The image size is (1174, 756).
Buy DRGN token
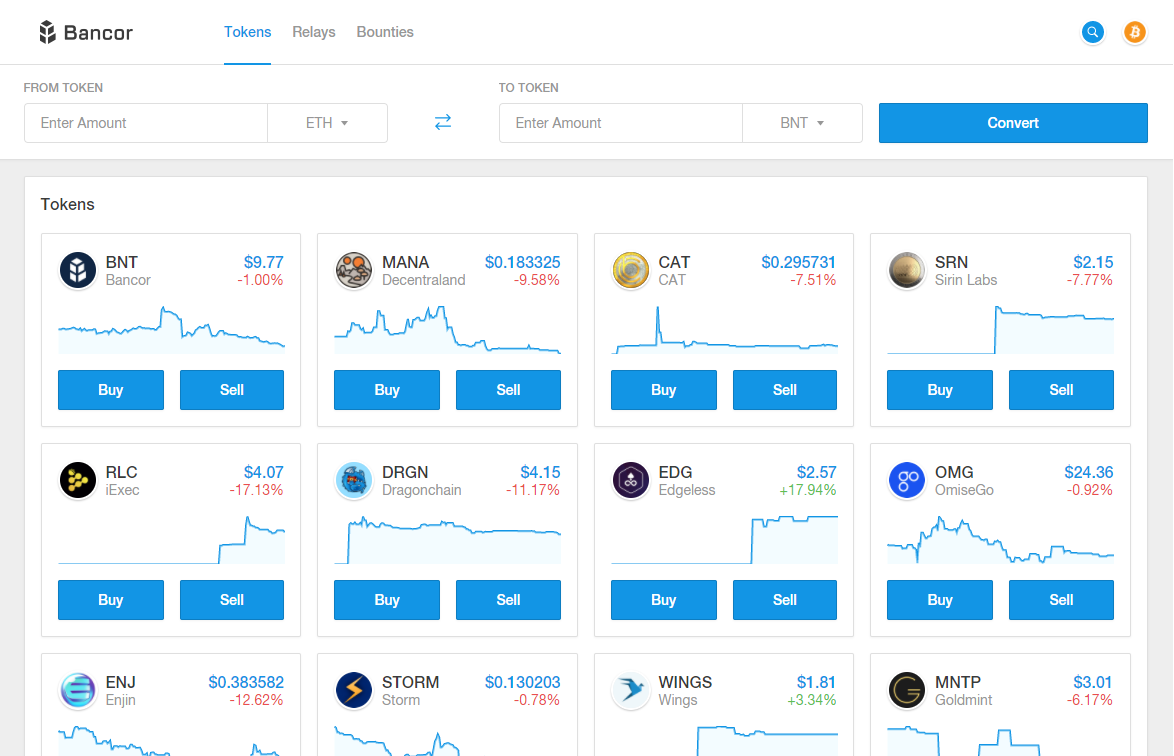click(387, 600)
